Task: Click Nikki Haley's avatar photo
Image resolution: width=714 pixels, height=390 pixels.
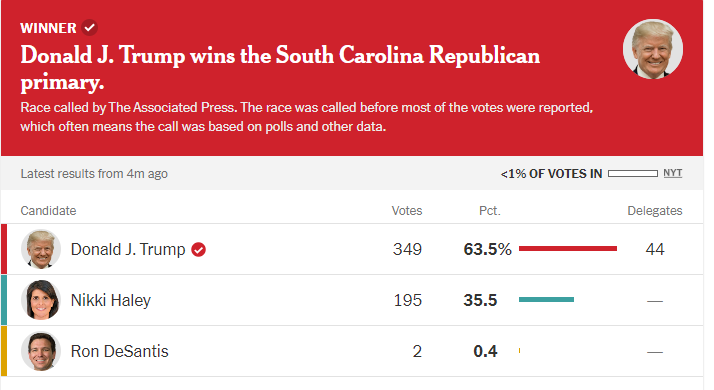Action: (x=41, y=300)
